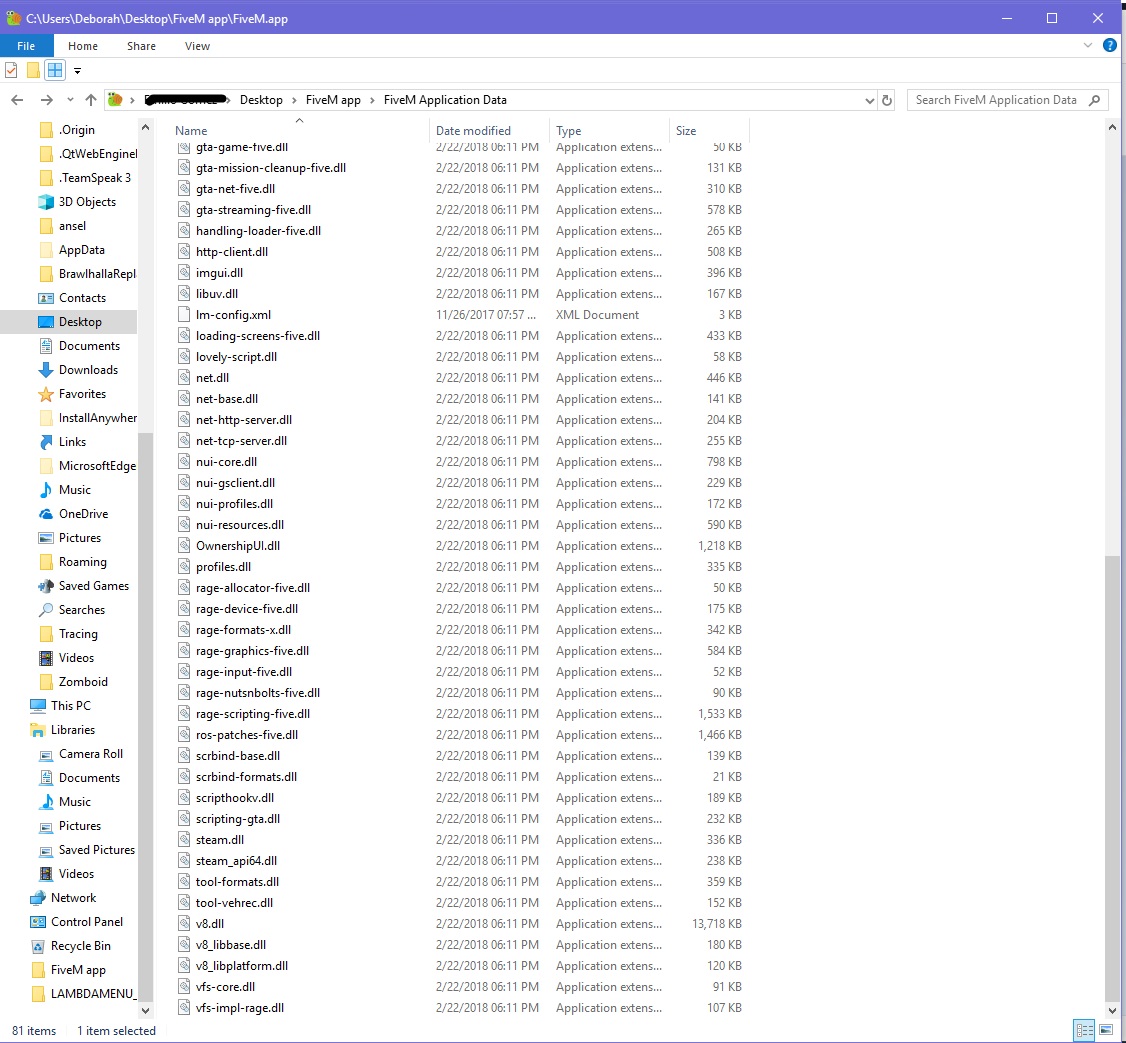Image resolution: width=1126 pixels, height=1043 pixels.
Task: Open the File menu tab
Action: (x=26, y=46)
